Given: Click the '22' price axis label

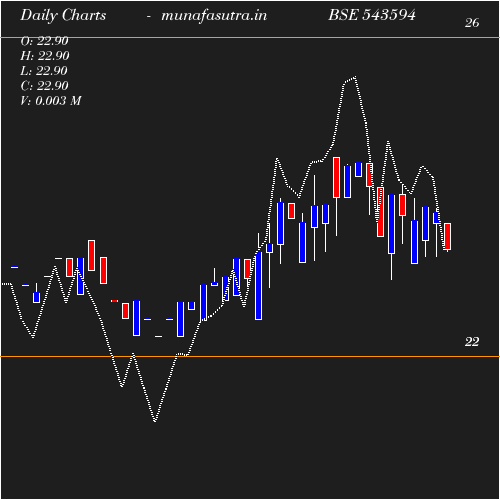Looking at the screenshot, I should click(x=472, y=342).
